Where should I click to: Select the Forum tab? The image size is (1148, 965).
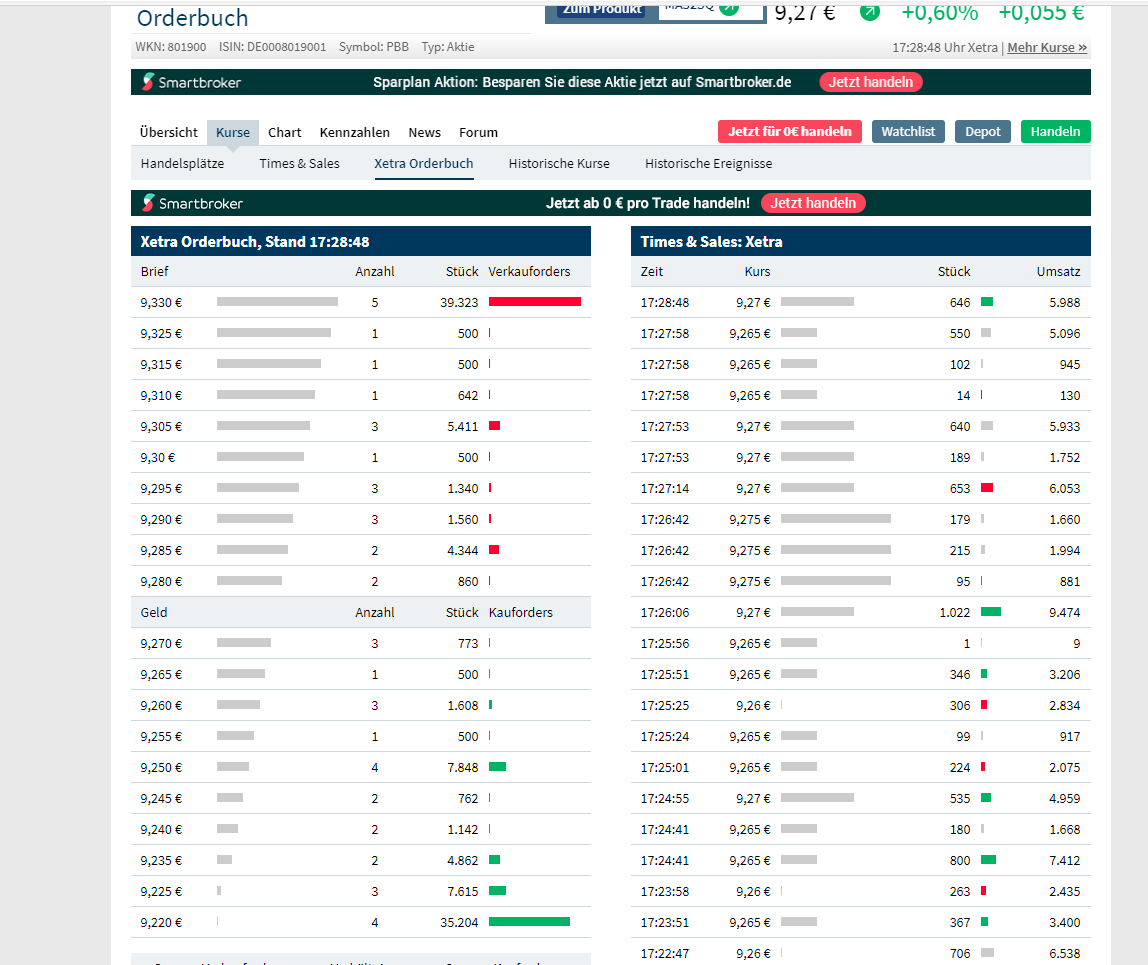[478, 132]
